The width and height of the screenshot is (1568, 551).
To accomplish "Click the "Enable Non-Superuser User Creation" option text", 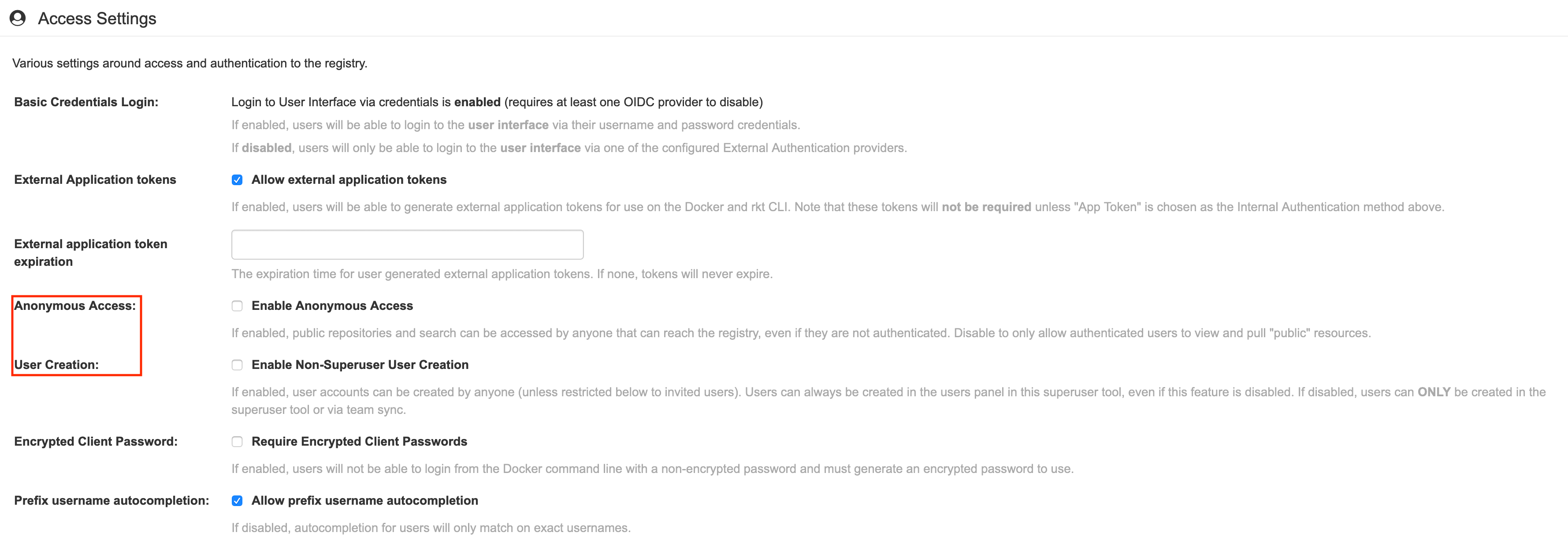I will [360, 365].
